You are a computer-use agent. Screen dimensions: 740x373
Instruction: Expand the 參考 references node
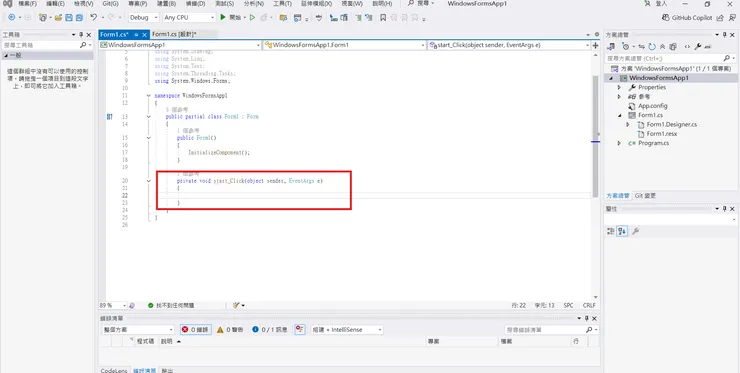click(x=619, y=96)
